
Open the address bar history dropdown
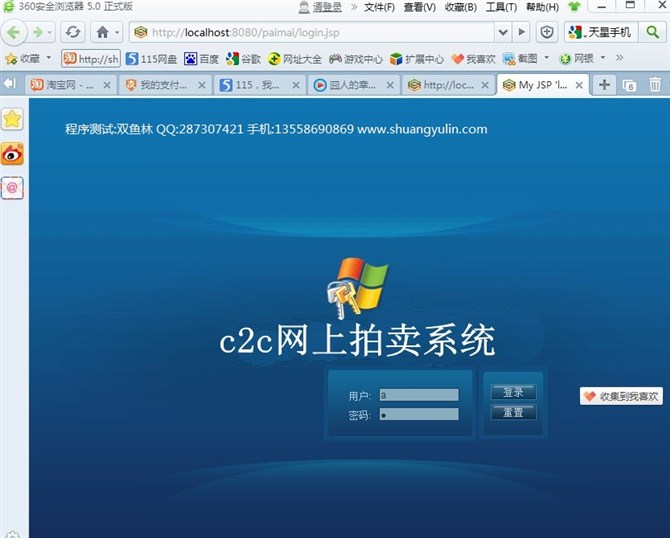(503, 32)
